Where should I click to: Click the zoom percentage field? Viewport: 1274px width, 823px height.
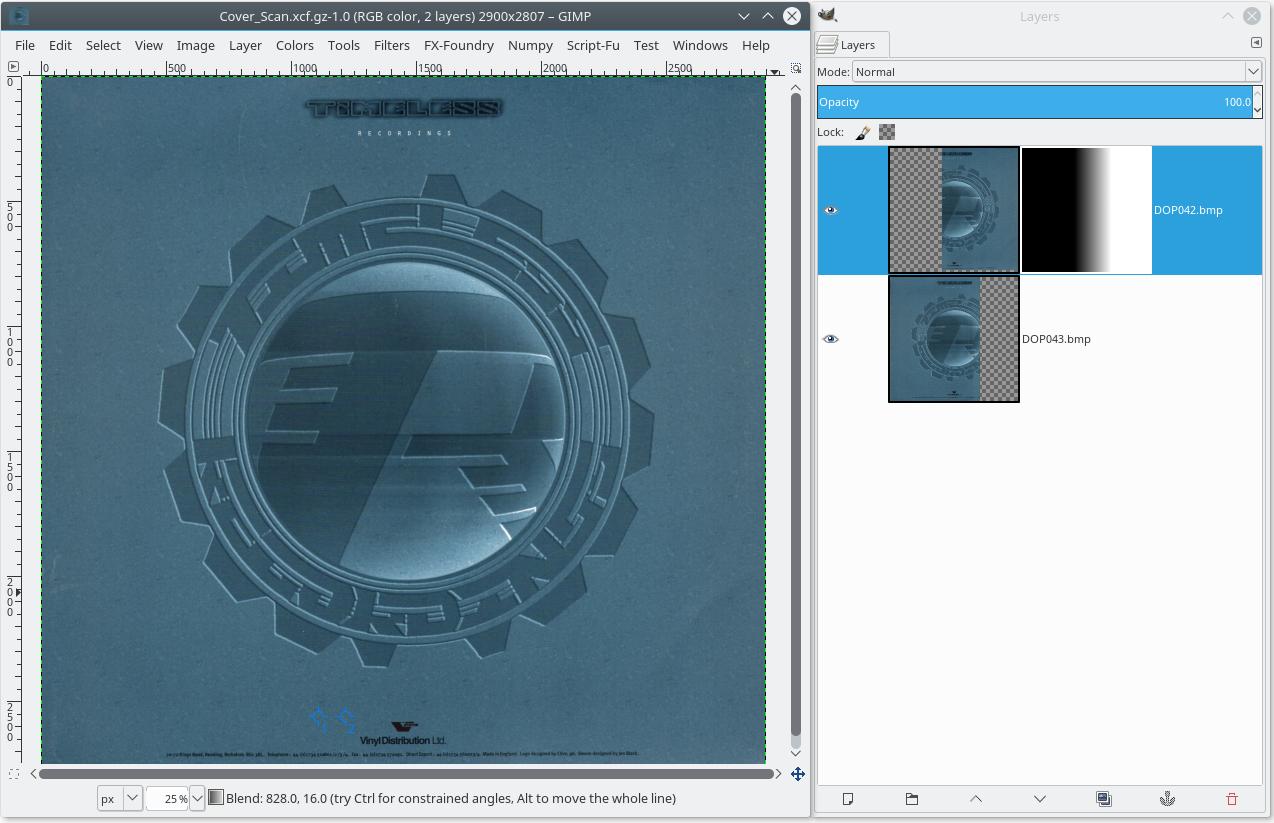coord(168,798)
